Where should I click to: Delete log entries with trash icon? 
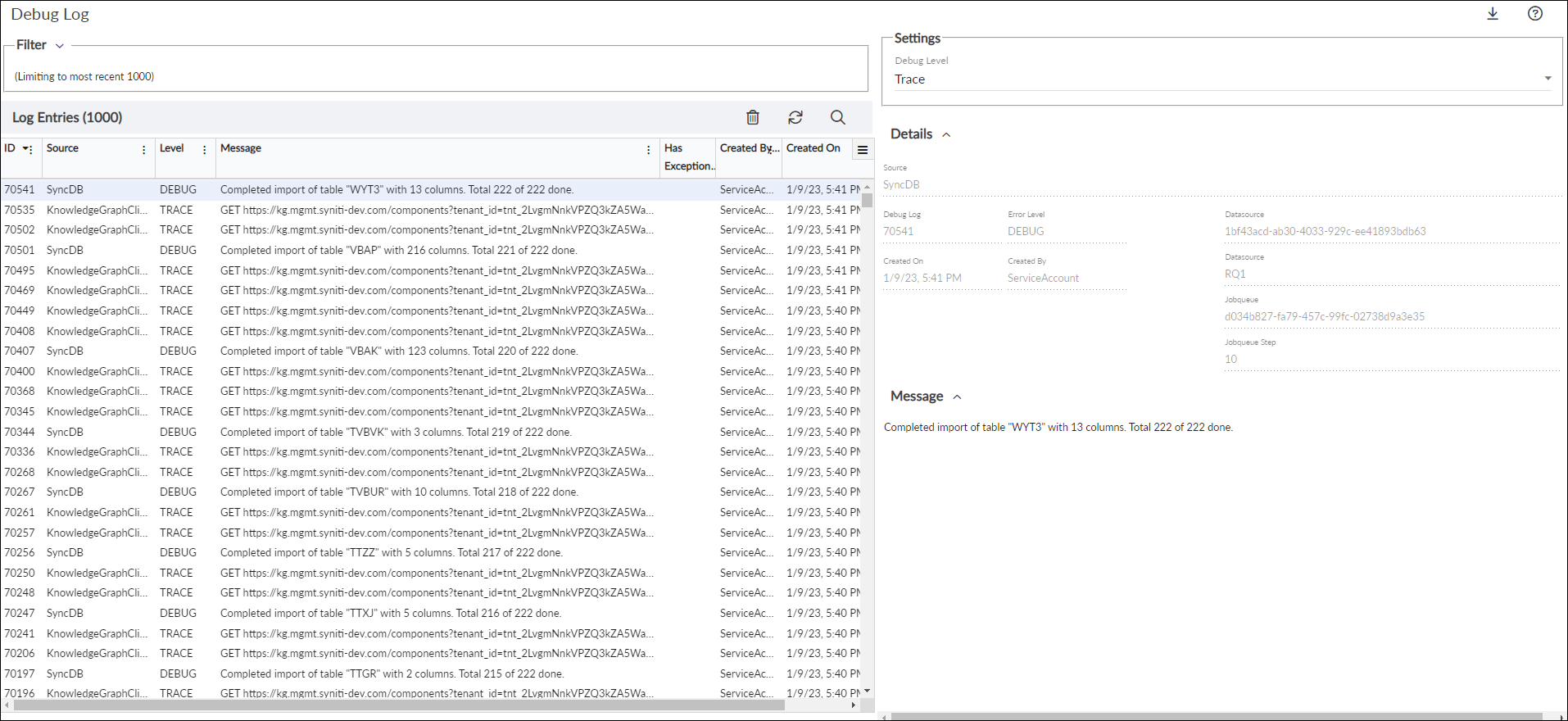coord(753,117)
